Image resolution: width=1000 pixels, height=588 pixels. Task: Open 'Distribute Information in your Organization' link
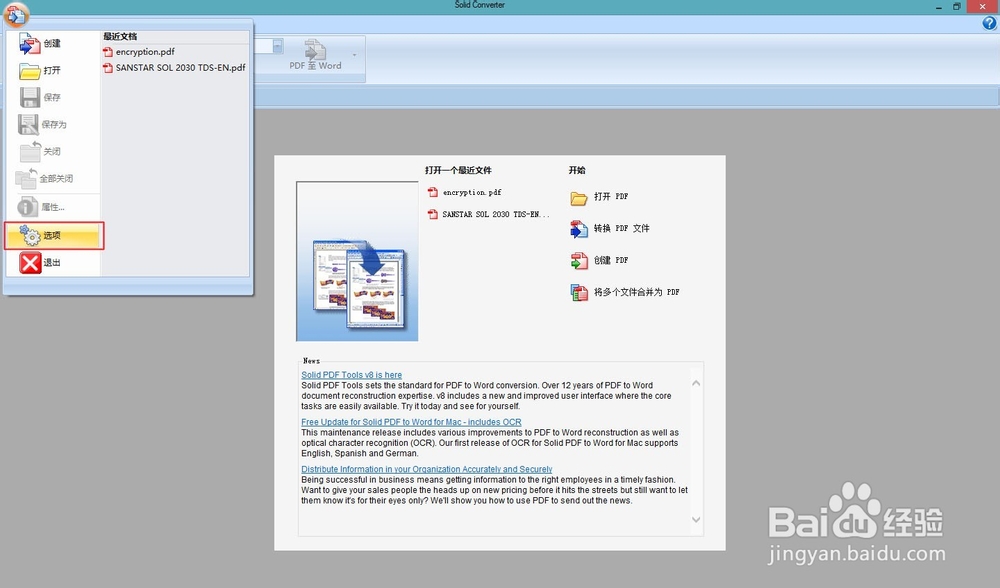point(427,469)
